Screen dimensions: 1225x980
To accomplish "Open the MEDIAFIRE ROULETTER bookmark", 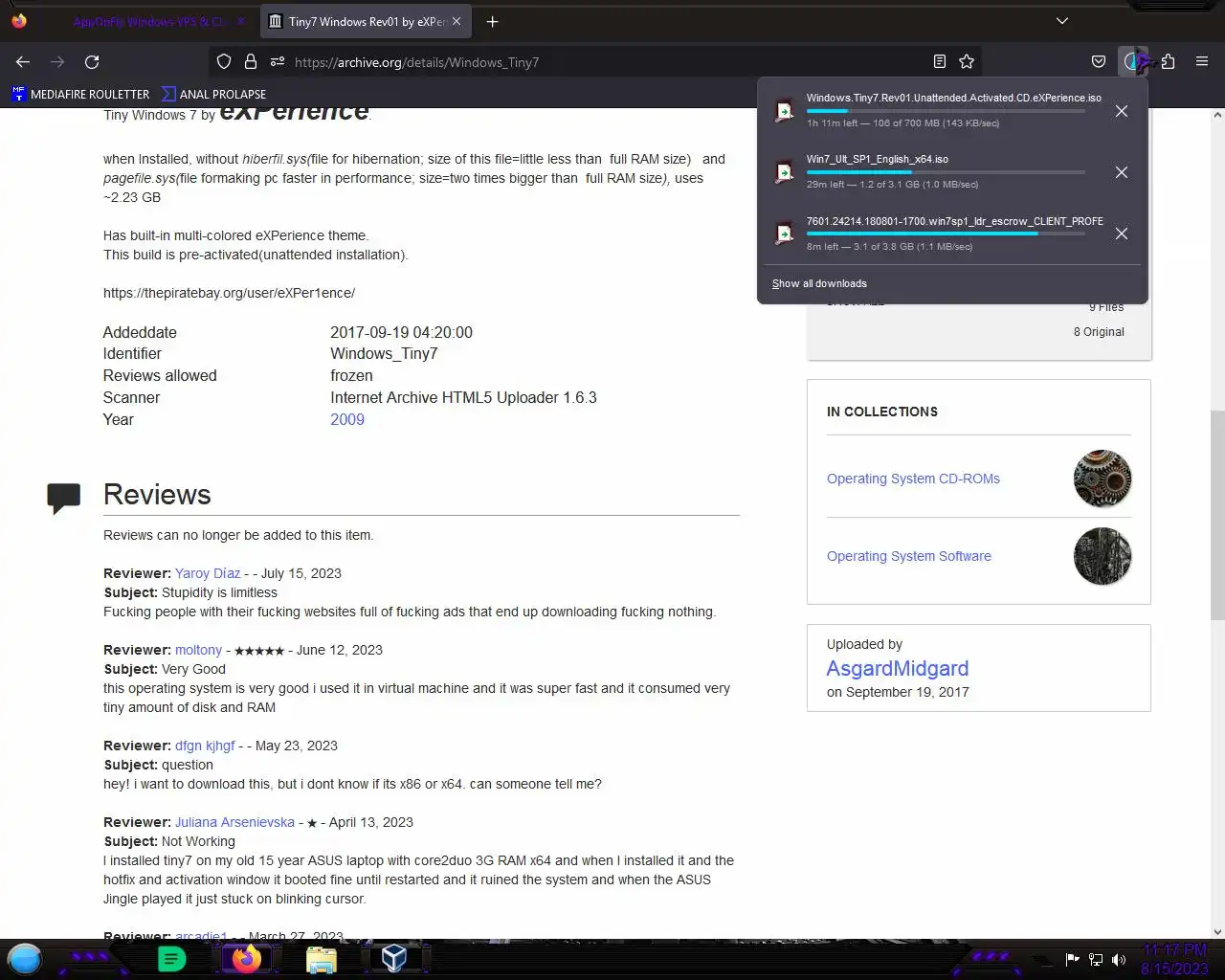I will point(81,94).
